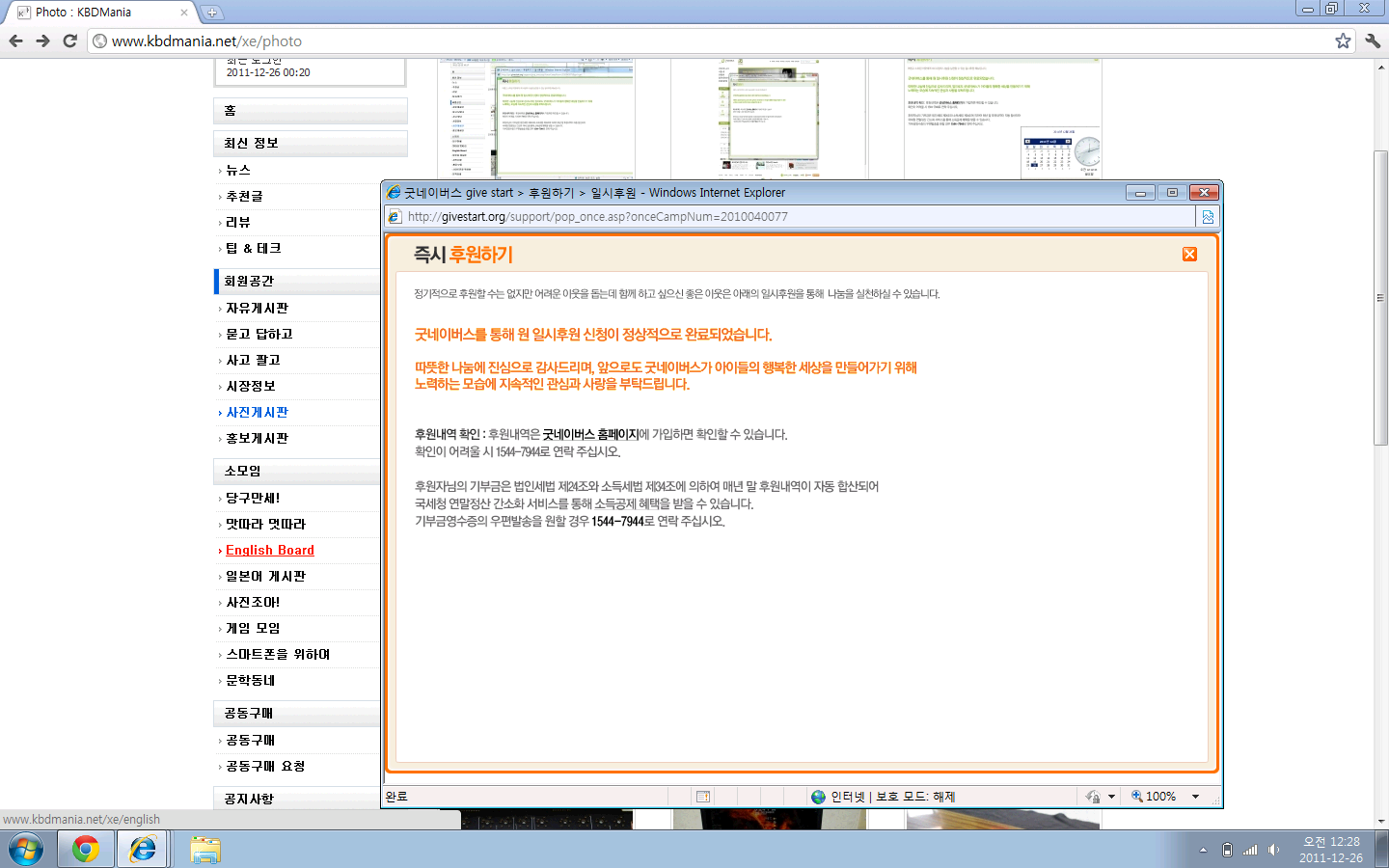Open the Windows Start menu
The height and width of the screenshot is (868, 1389).
click(x=26, y=850)
